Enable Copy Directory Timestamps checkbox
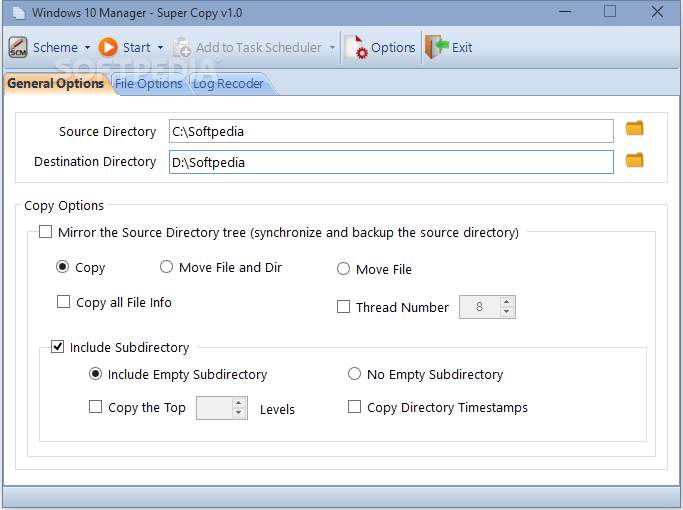This screenshot has width=683, height=510. tap(354, 407)
